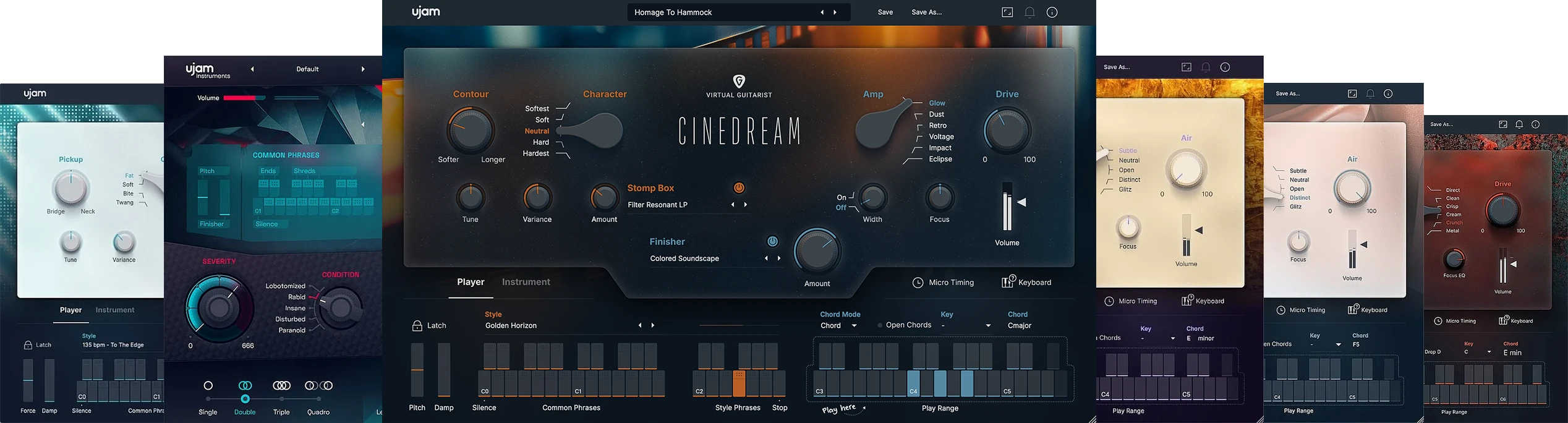This screenshot has height=423, width=1568.
Task: Enable Latch lock next to Golden Horizon style
Action: point(417,326)
